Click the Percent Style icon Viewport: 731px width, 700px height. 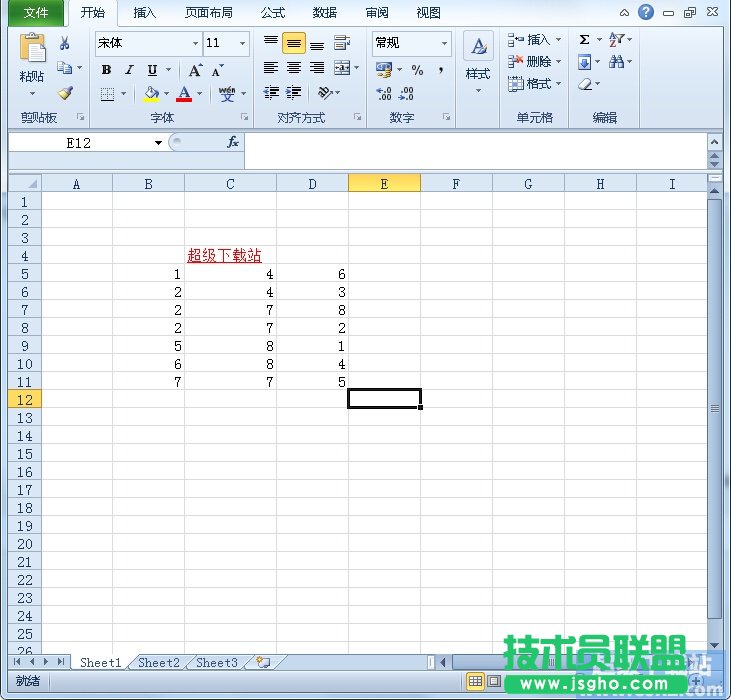pyautogui.click(x=417, y=70)
